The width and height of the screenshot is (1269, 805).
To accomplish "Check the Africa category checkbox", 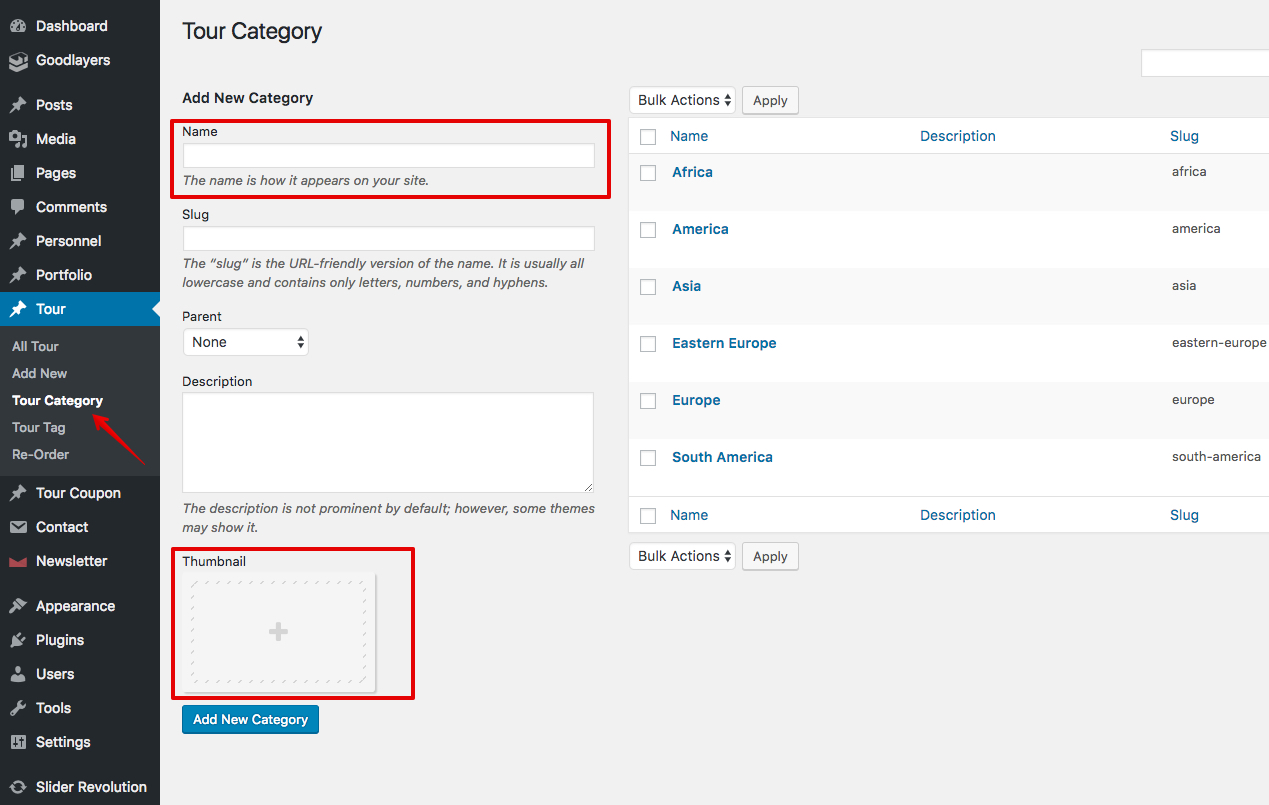I will tap(648, 173).
